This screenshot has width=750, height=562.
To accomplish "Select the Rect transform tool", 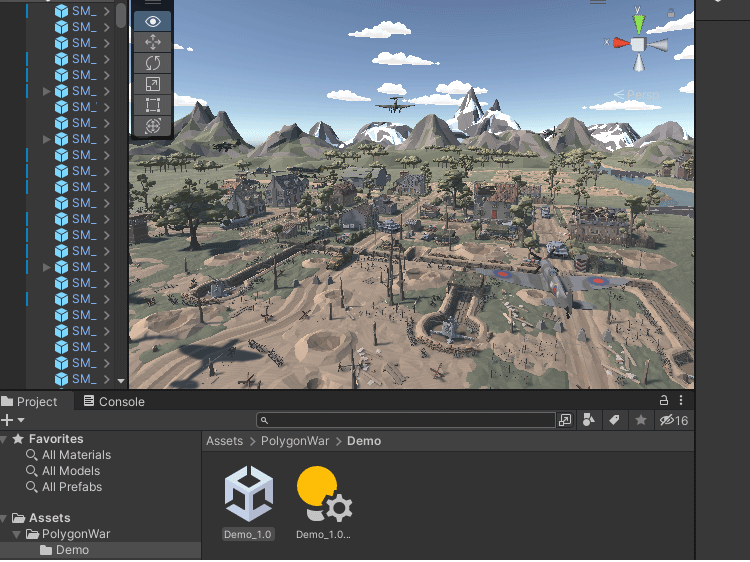I will pos(152,105).
